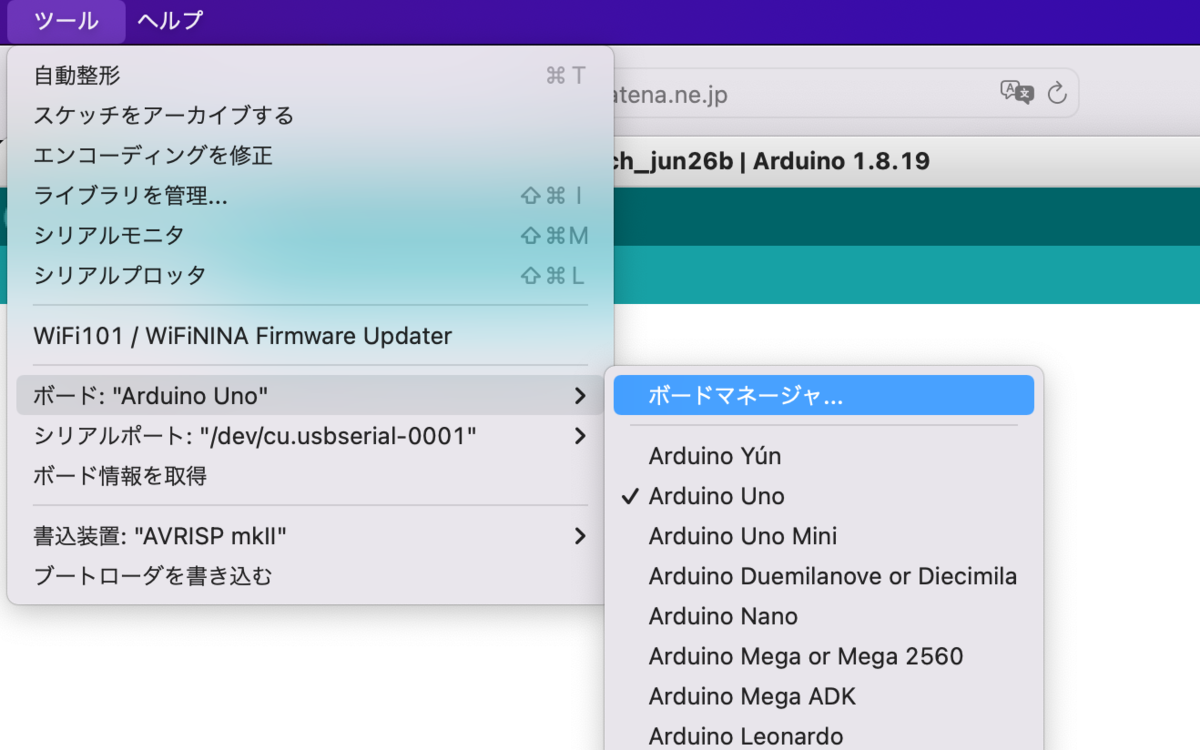Open シリアルプロッタ

(x=310, y=276)
